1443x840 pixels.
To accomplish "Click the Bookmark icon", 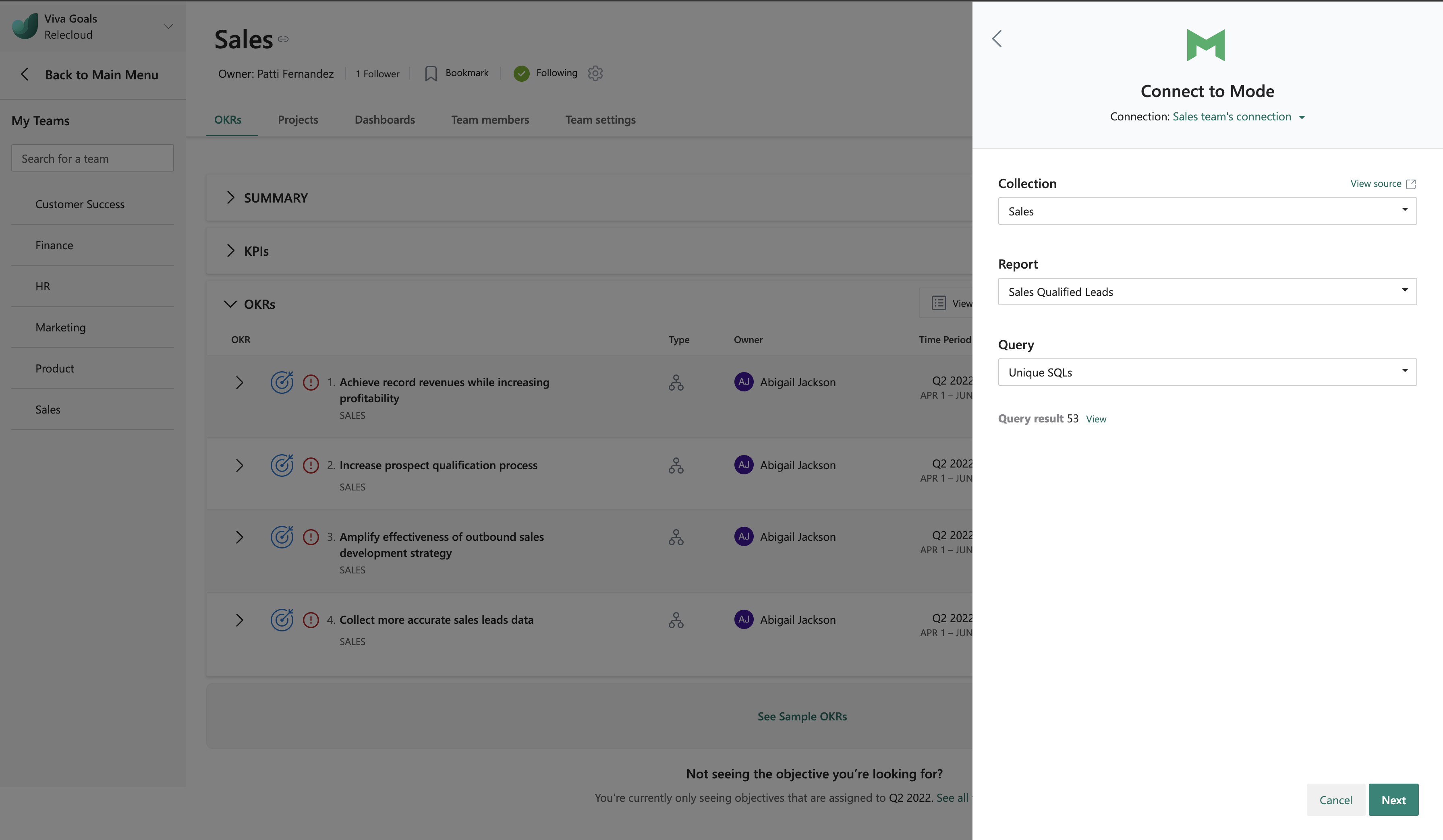I will 431,73.
